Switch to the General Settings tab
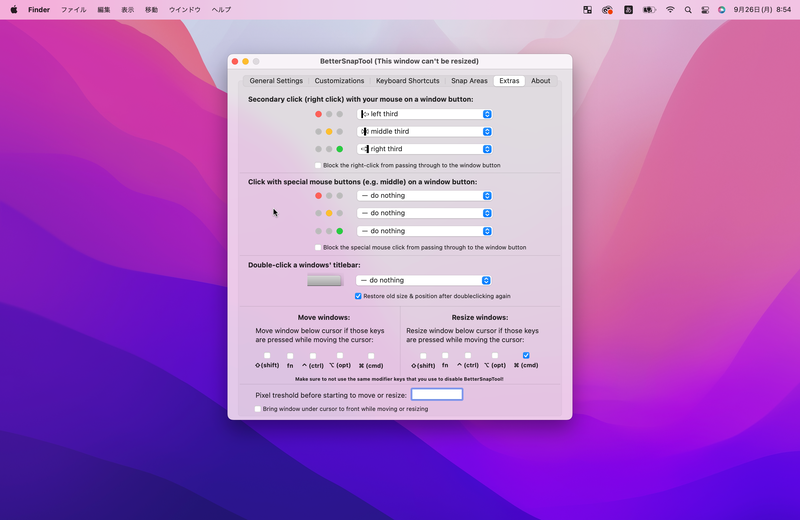The height and width of the screenshot is (520, 800). 276,81
